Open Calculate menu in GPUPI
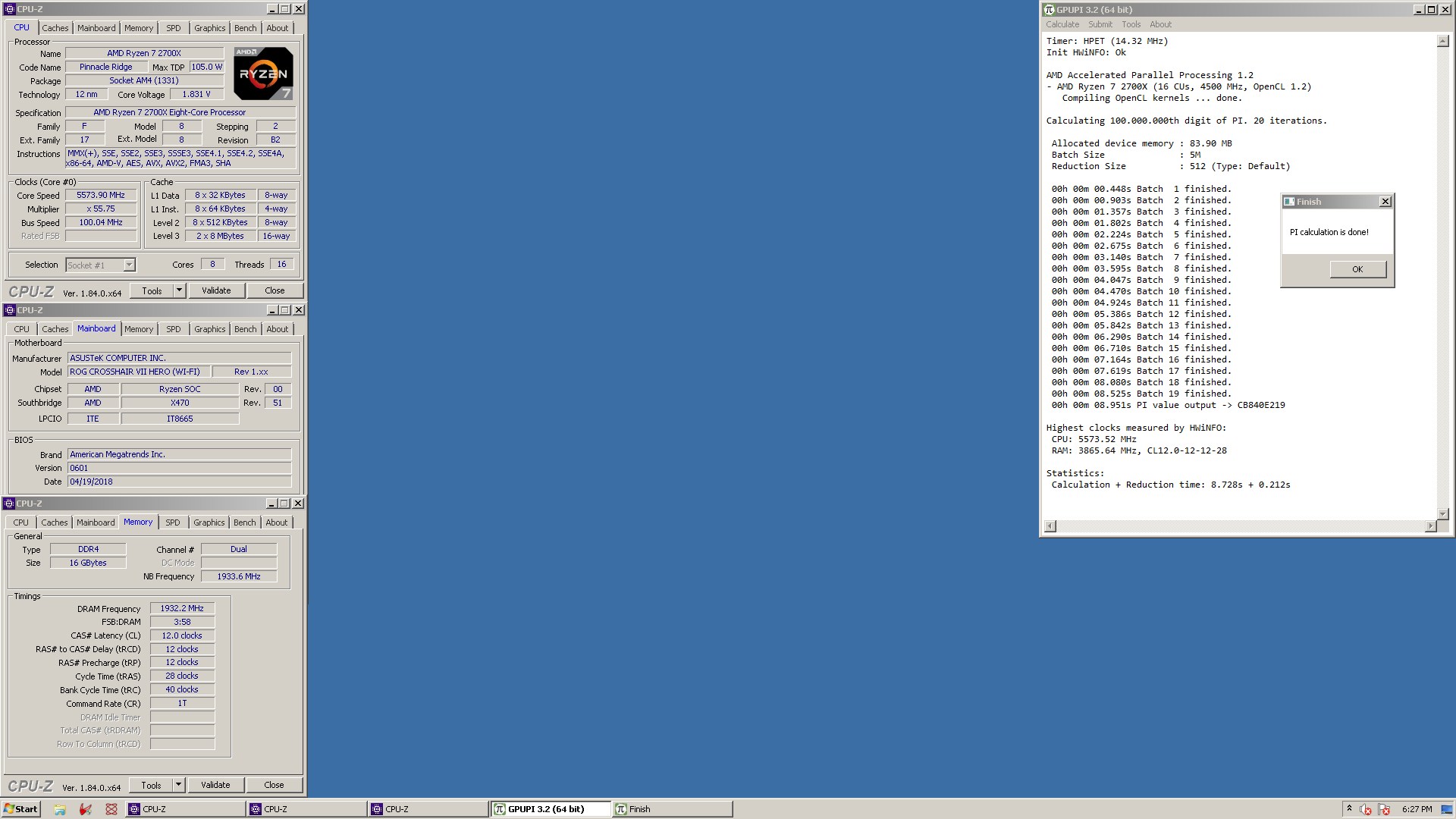The image size is (1456, 819). click(1062, 24)
